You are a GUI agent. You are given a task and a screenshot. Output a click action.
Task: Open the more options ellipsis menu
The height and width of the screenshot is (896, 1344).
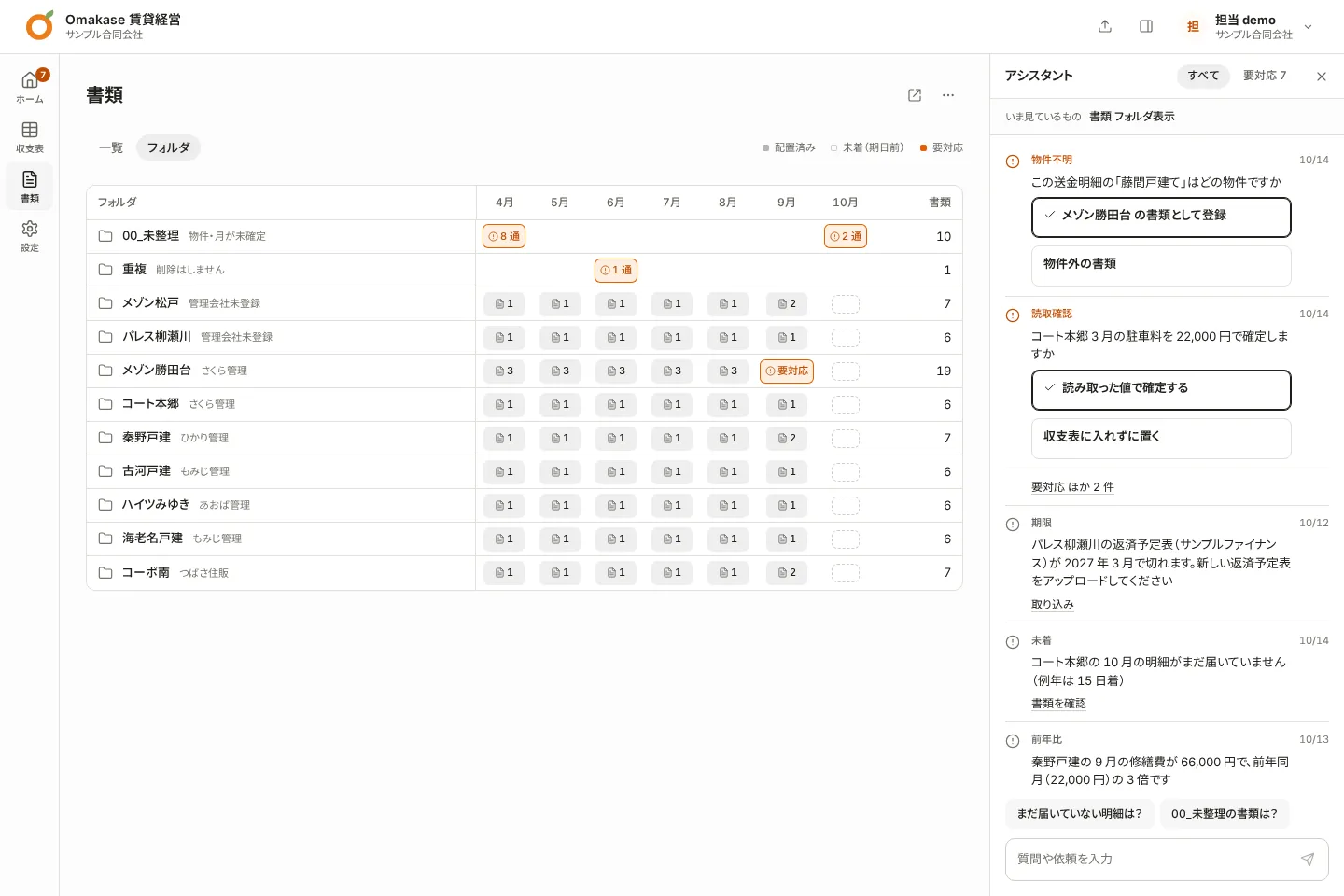[948, 95]
